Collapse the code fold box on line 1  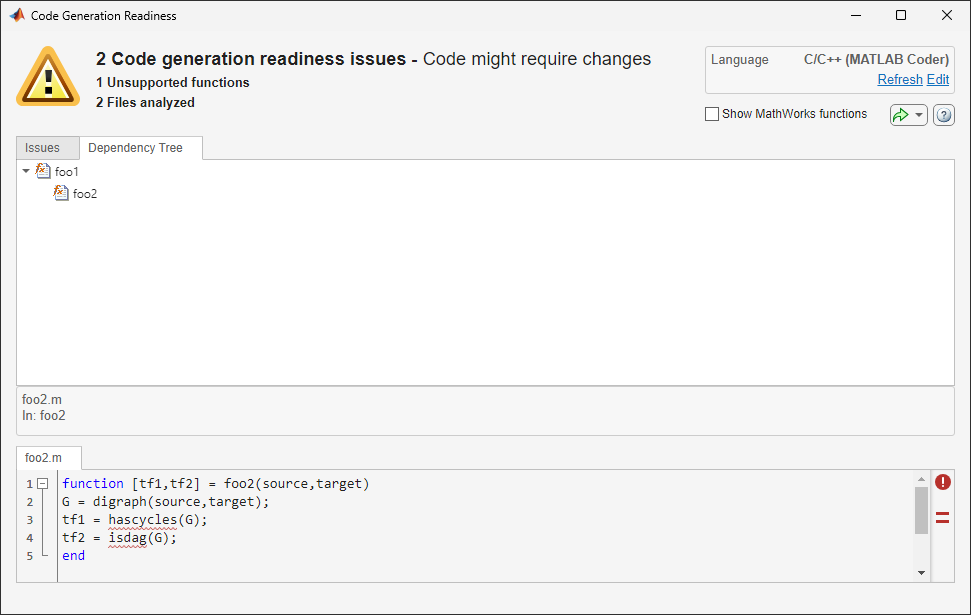pos(41,482)
